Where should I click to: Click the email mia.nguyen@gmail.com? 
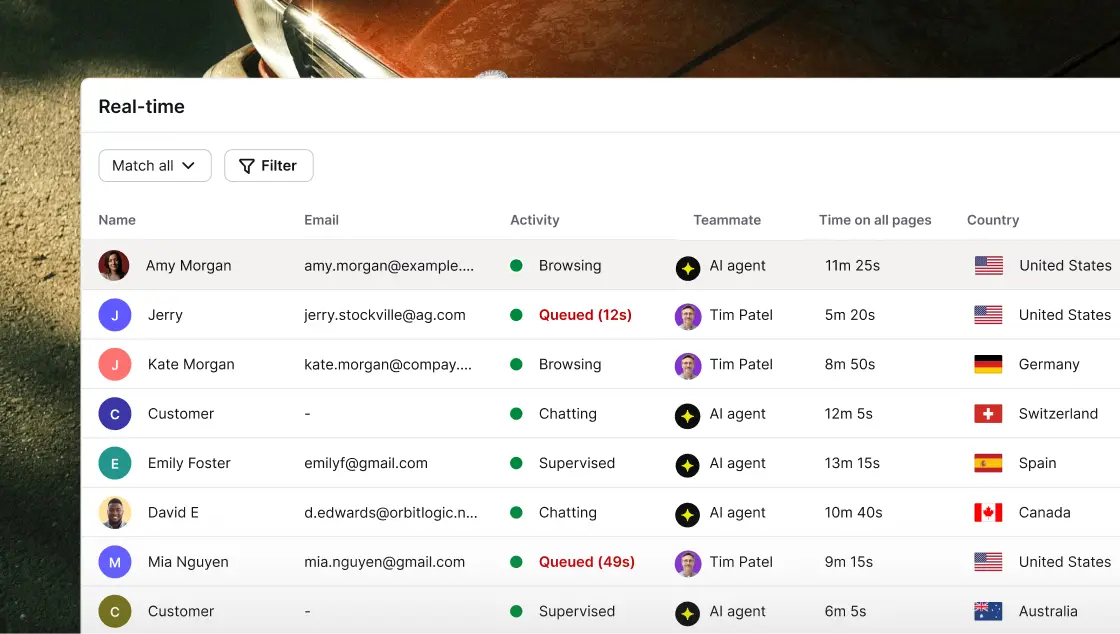tap(384, 562)
